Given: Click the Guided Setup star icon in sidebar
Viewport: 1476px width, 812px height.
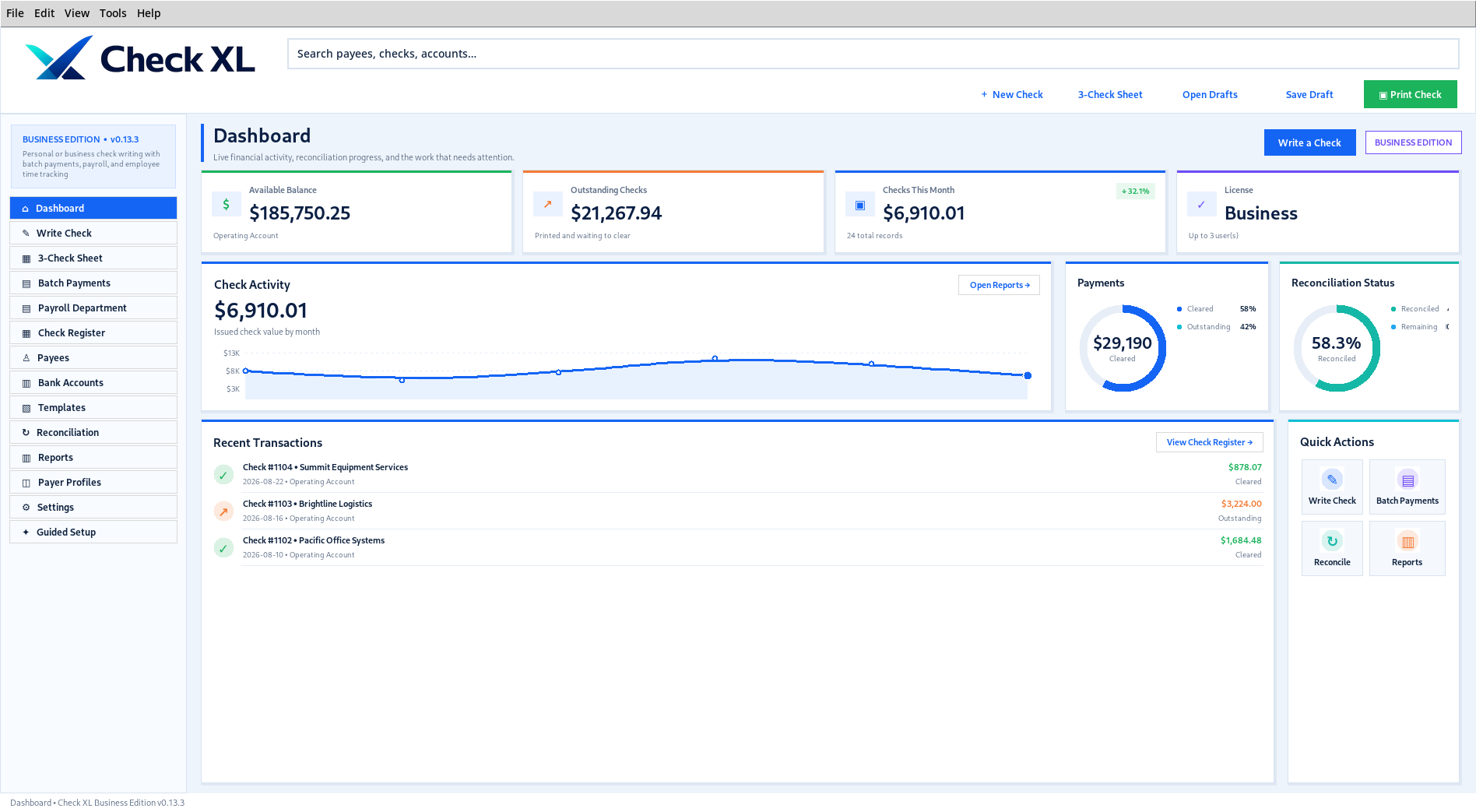Looking at the screenshot, I should [x=26, y=532].
